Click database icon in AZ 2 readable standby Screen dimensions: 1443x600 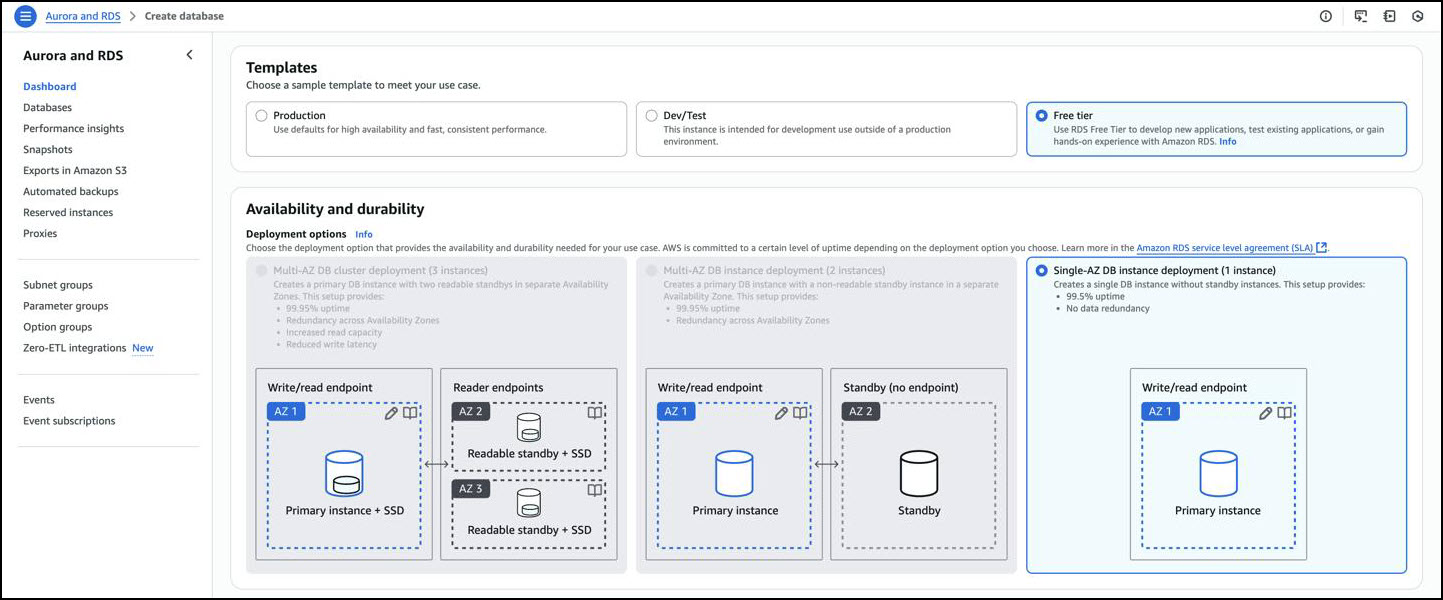[x=529, y=427]
